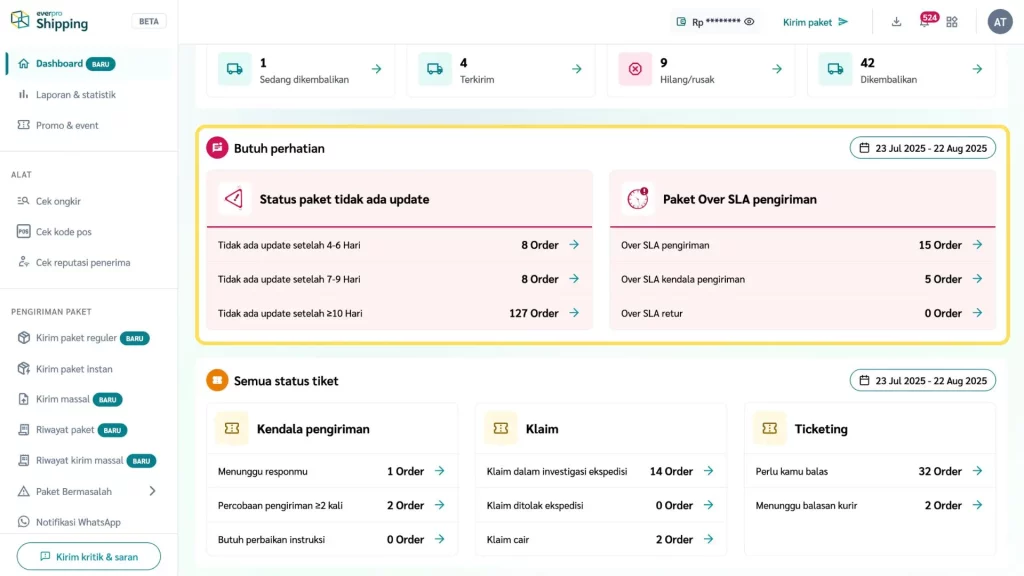Screen dimensions: 1024x576
Task: Expand Paket Bermasalah submenu
Action: coord(152,491)
